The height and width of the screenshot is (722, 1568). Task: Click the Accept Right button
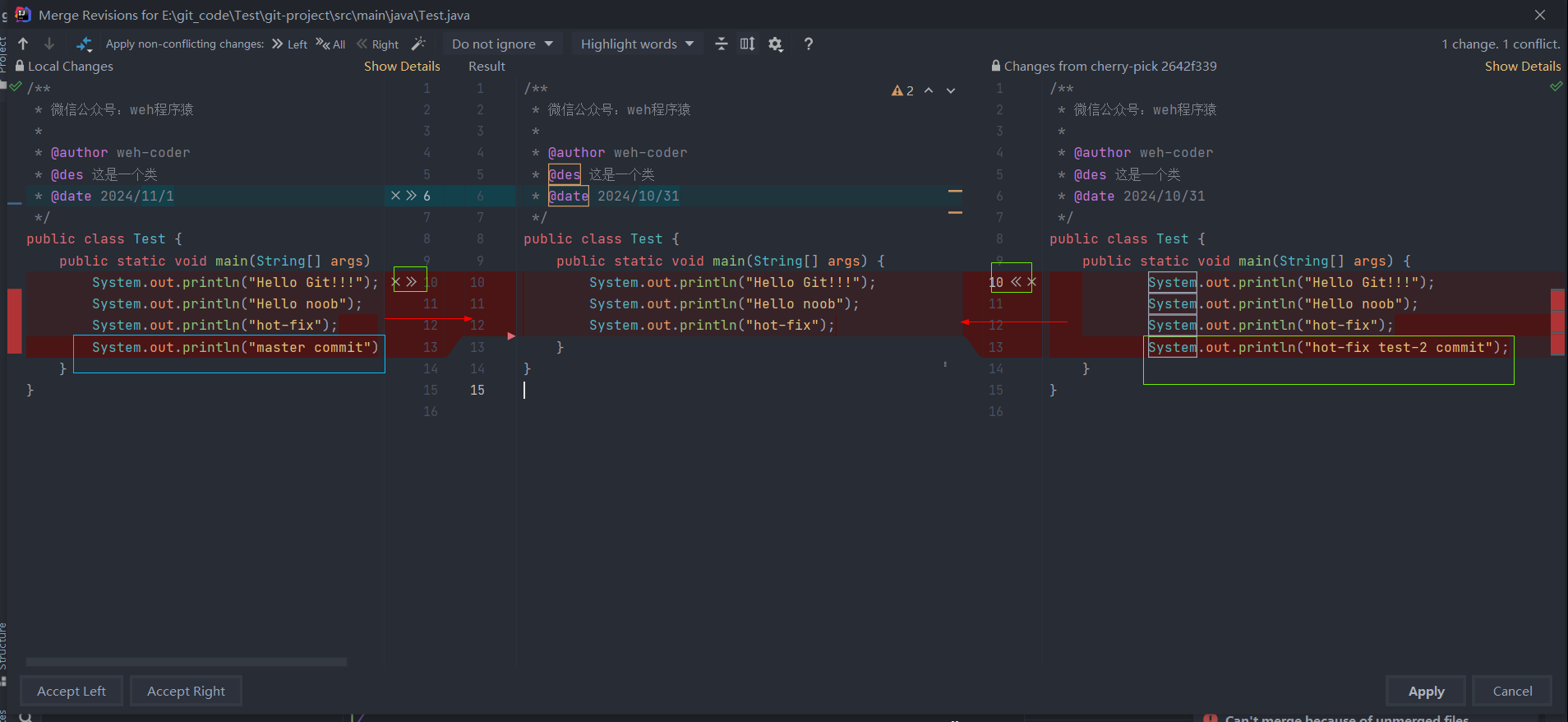click(186, 691)
